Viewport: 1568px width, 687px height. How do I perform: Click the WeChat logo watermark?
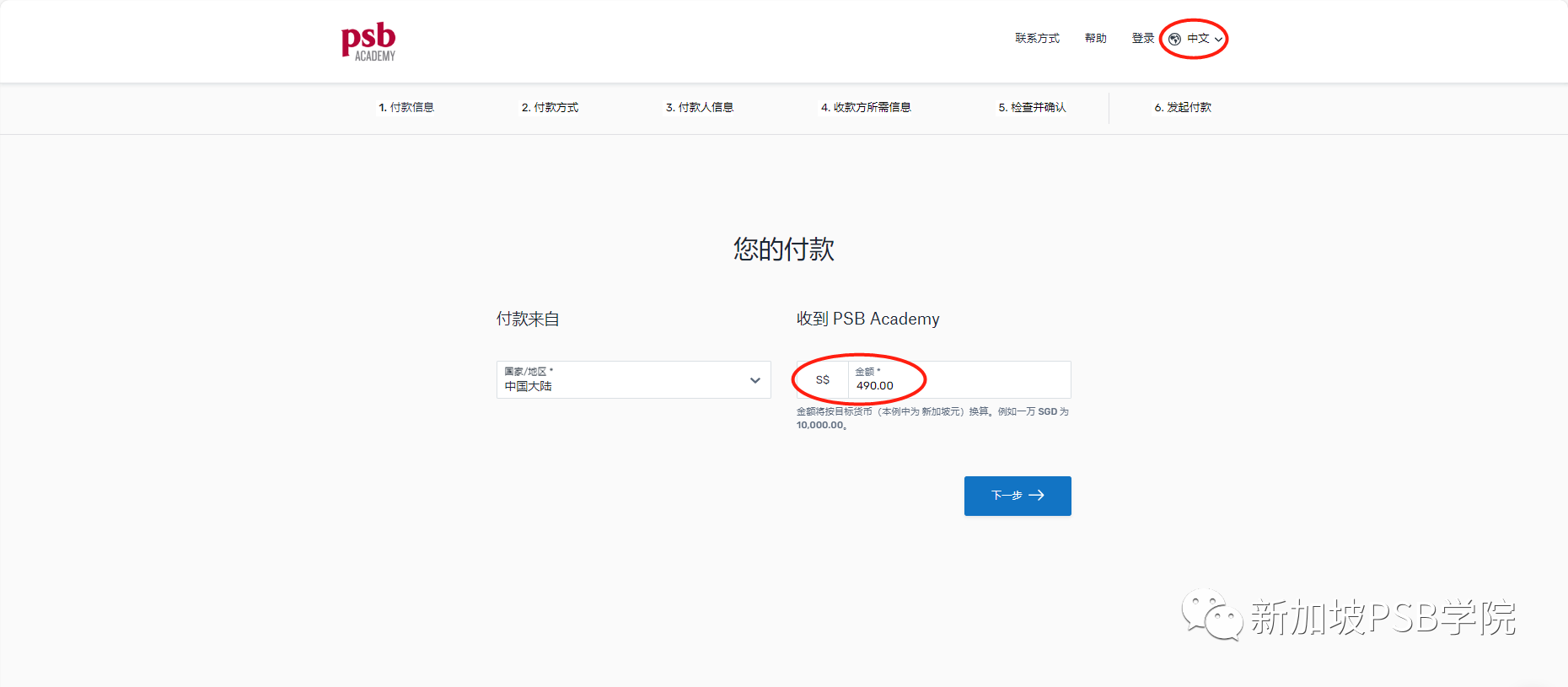pyautogui.click(x=1211, y=615)
